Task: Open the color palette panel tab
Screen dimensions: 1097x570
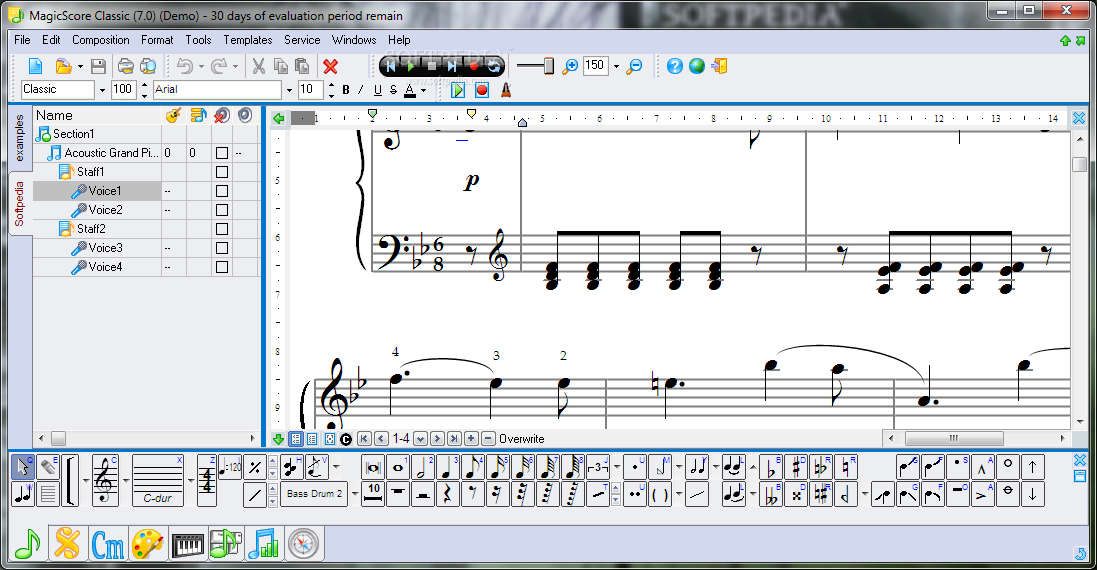Action: coord(148,544)
